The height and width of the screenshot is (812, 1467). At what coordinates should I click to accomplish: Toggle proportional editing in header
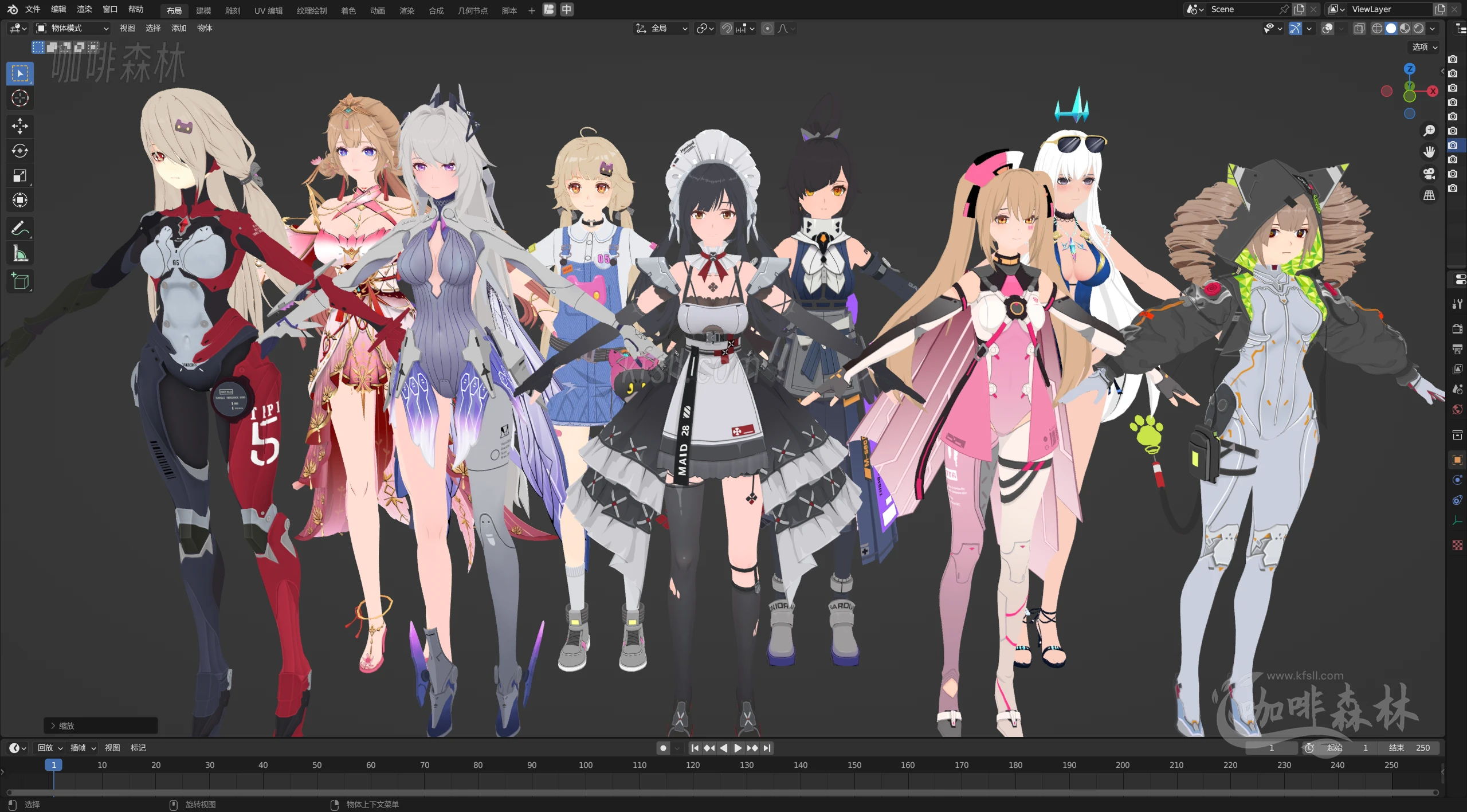click(x=768, y=28)
